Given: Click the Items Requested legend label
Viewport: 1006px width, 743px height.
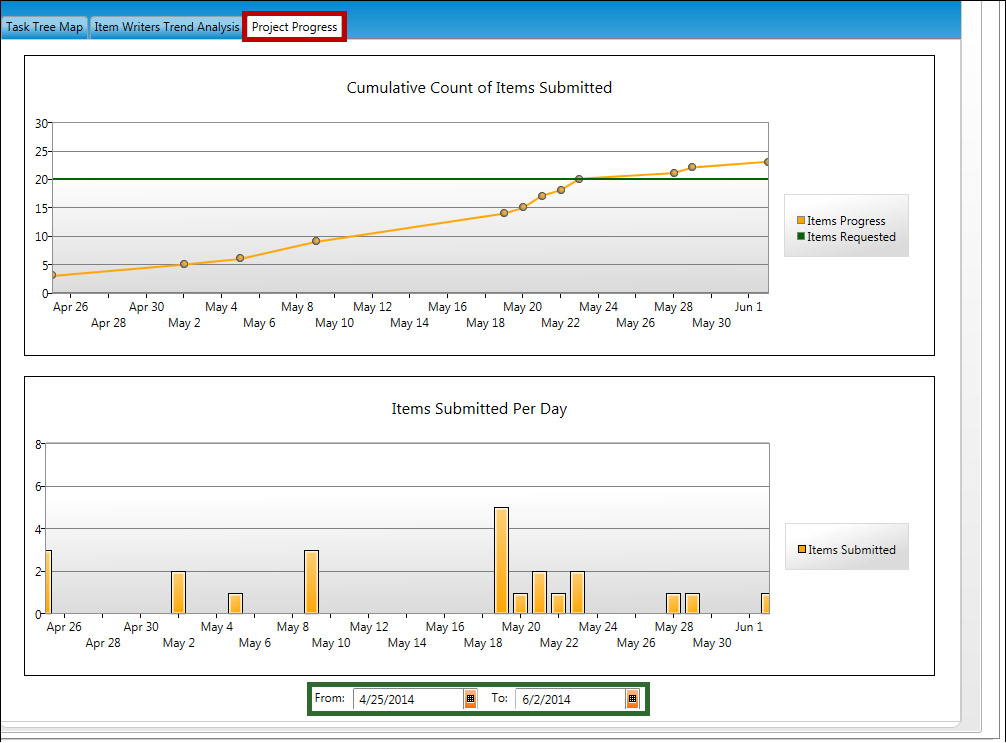Looking at the screenshot, I should (851, 237).
